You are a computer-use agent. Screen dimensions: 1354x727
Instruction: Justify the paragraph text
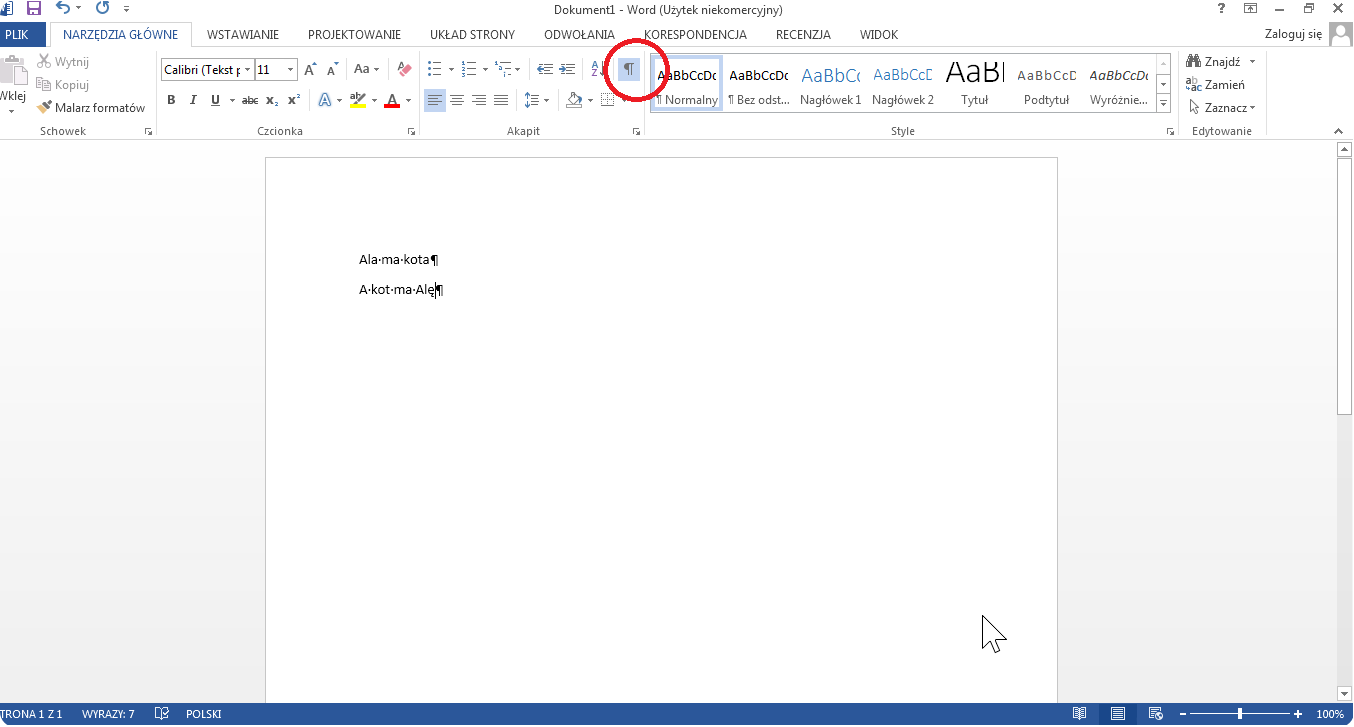point(501,100)
